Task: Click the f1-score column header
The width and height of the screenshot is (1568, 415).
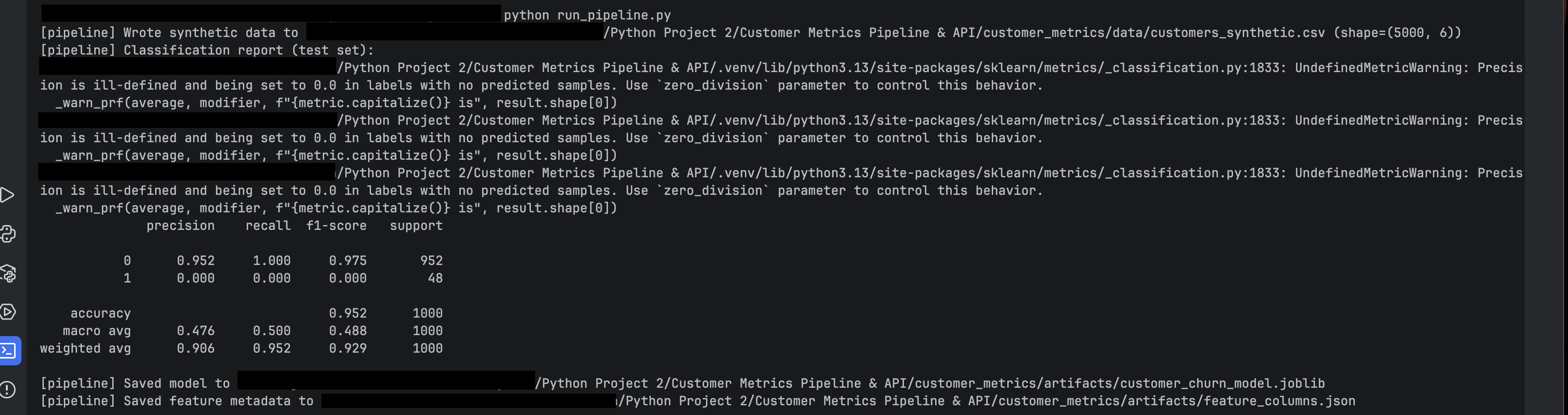Action: click(336, 226)
